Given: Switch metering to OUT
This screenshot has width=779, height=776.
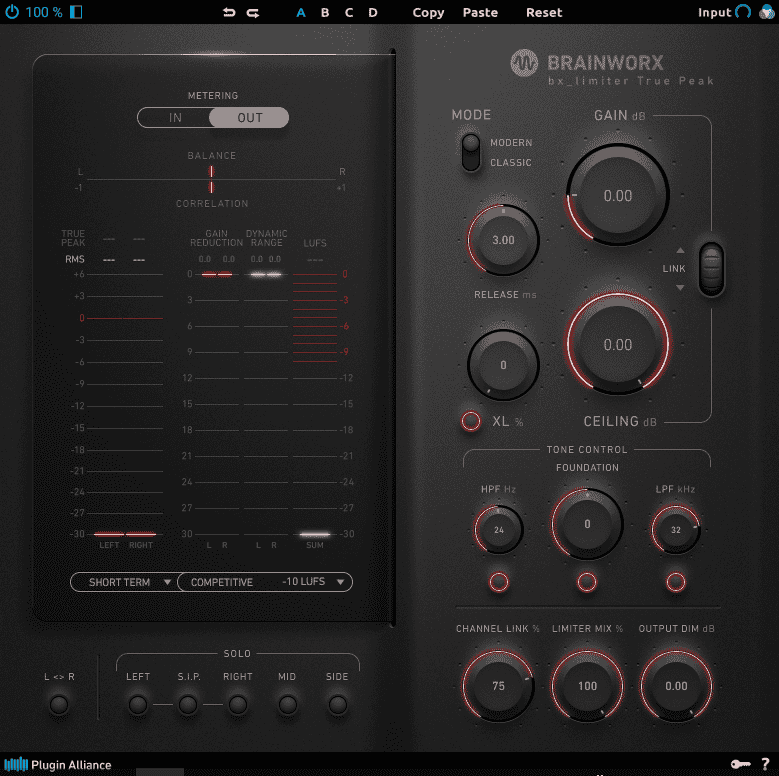Looking at the screenshot, I should (x=249, y=118).
